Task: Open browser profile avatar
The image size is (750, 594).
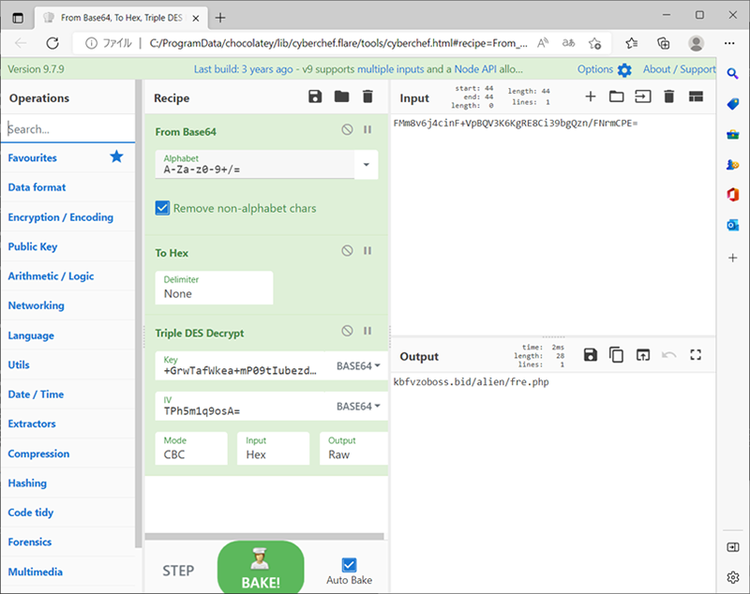Action: coord(696,43)
